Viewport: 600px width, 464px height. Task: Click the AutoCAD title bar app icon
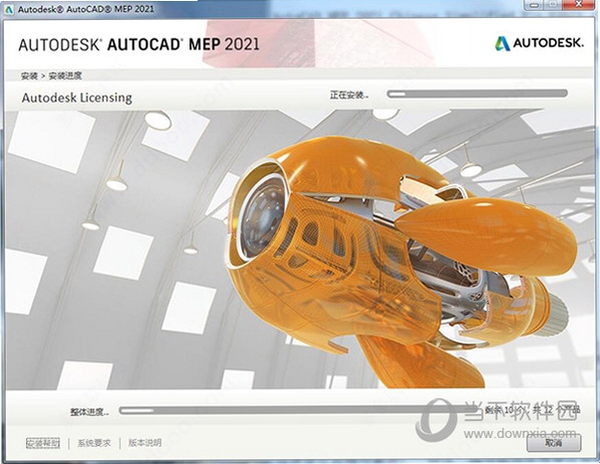9,9
